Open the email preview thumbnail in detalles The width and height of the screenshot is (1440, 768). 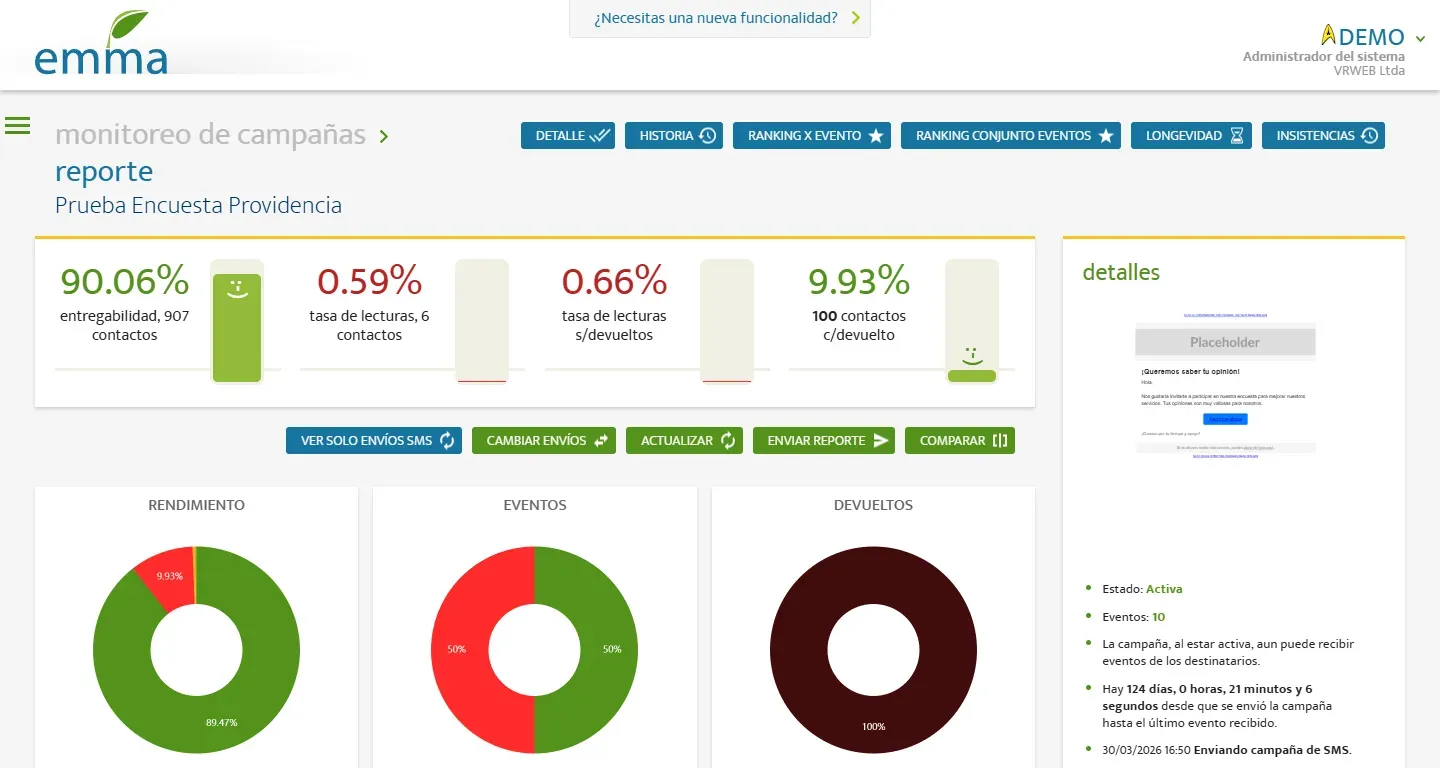coord(1225,385)
